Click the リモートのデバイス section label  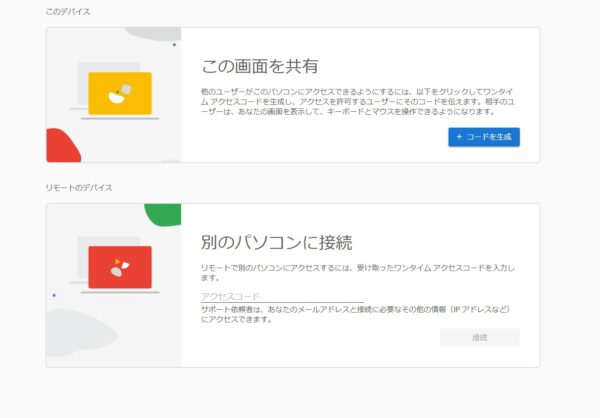pyautogui.click(x=79, y=188)
